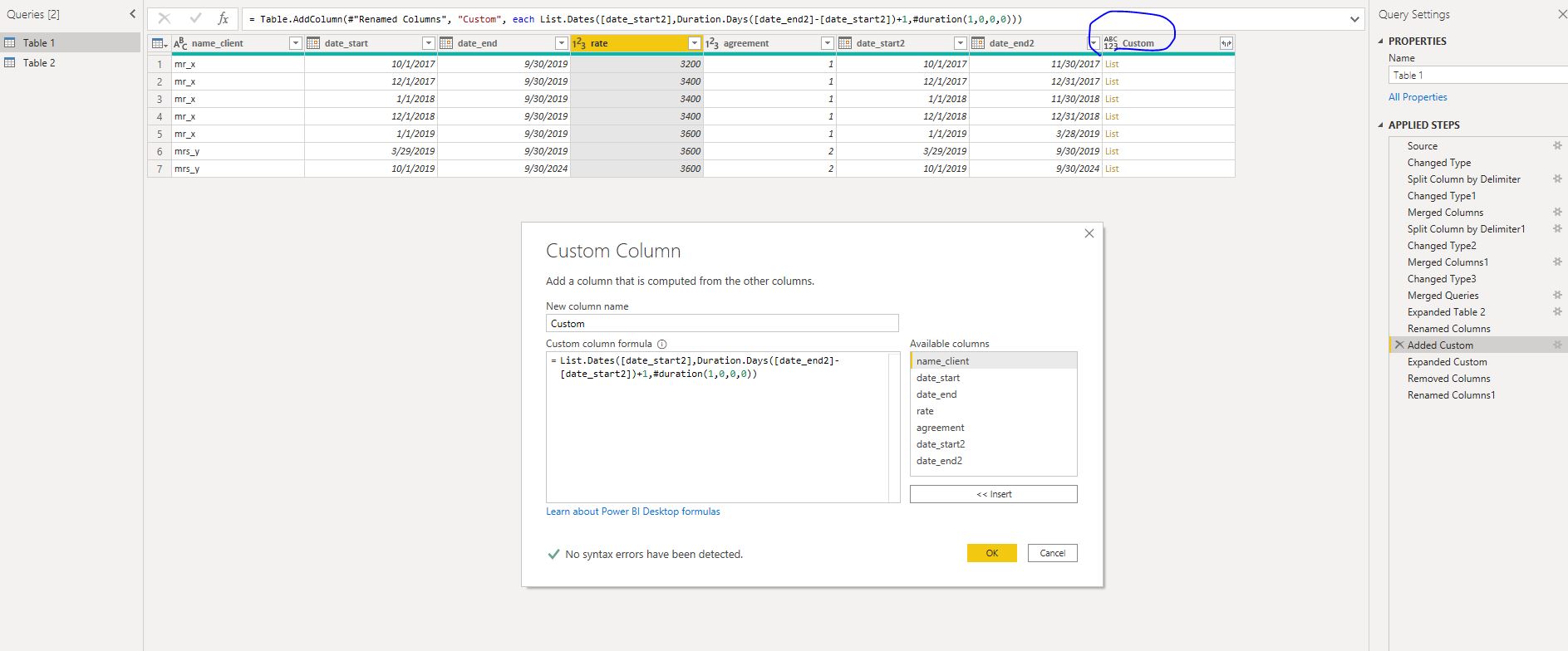This screenshot has height=651, width=1568.
Task: Open filter dropdown for rate column
Action: point(694,43)
